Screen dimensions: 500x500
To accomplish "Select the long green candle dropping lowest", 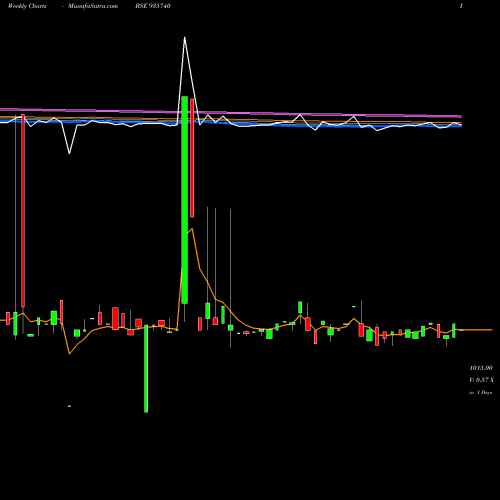I will click(146, 369).
